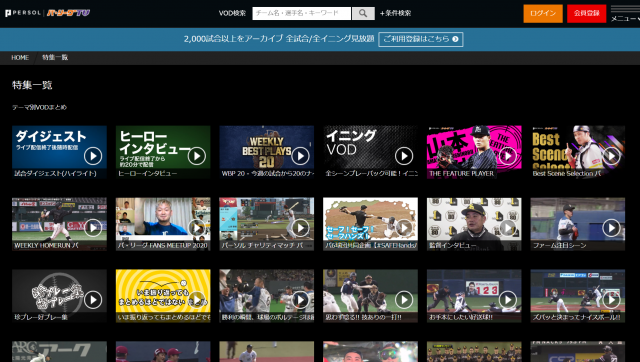Play the WEEKLY HOMERUN play icon
The width and height of the screenshot is (640, 362).
(x=93, y=228)
